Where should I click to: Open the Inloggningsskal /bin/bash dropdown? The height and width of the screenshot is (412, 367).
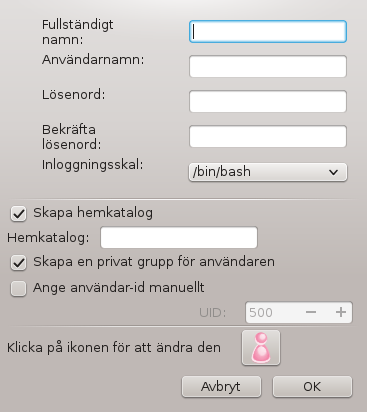click(268, 172)
